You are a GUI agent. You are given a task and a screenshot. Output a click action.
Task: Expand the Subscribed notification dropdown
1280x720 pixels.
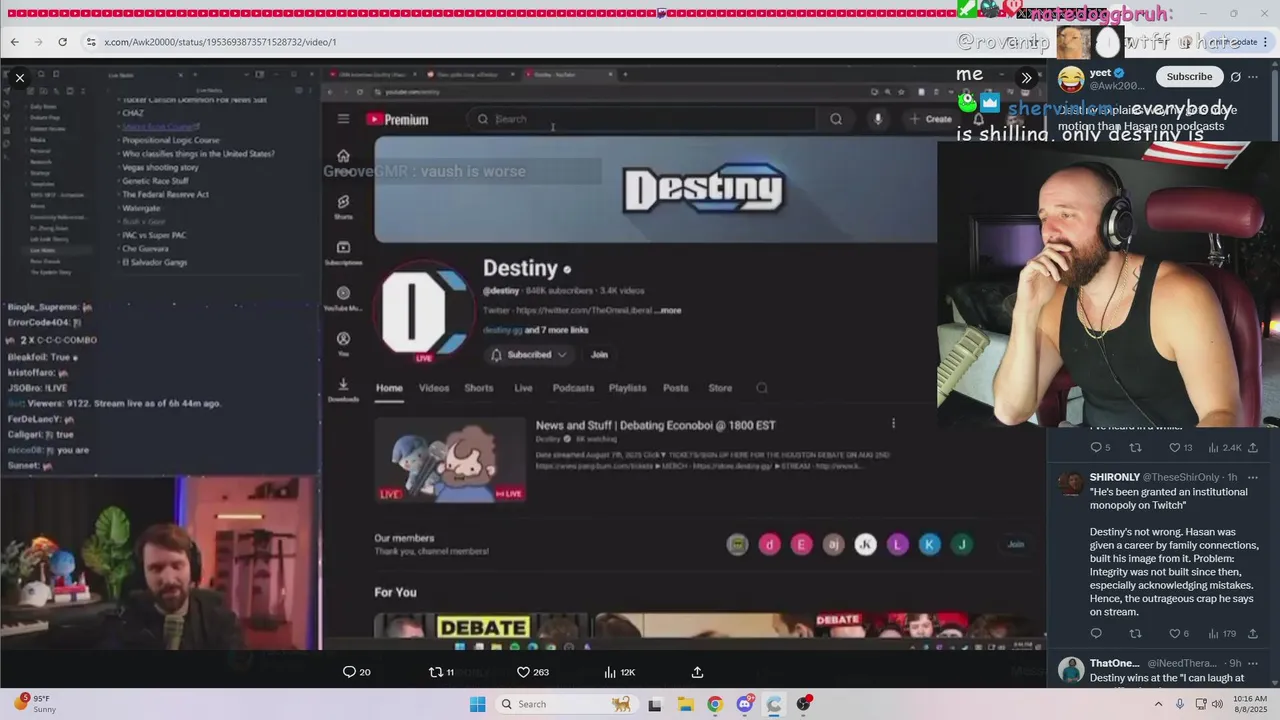coord(529,354)
